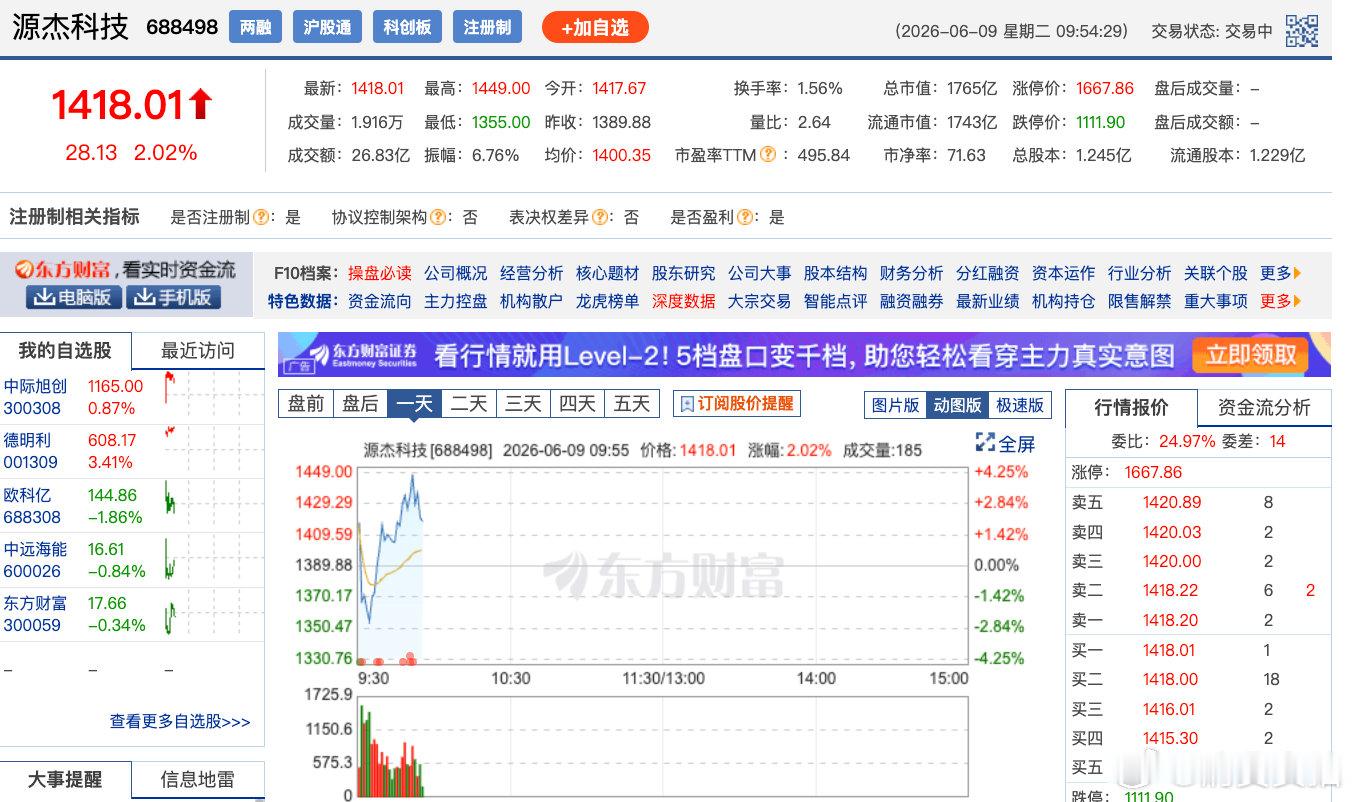
Task: Open 中远海能 in watchlist
Action: coord(36,549)
